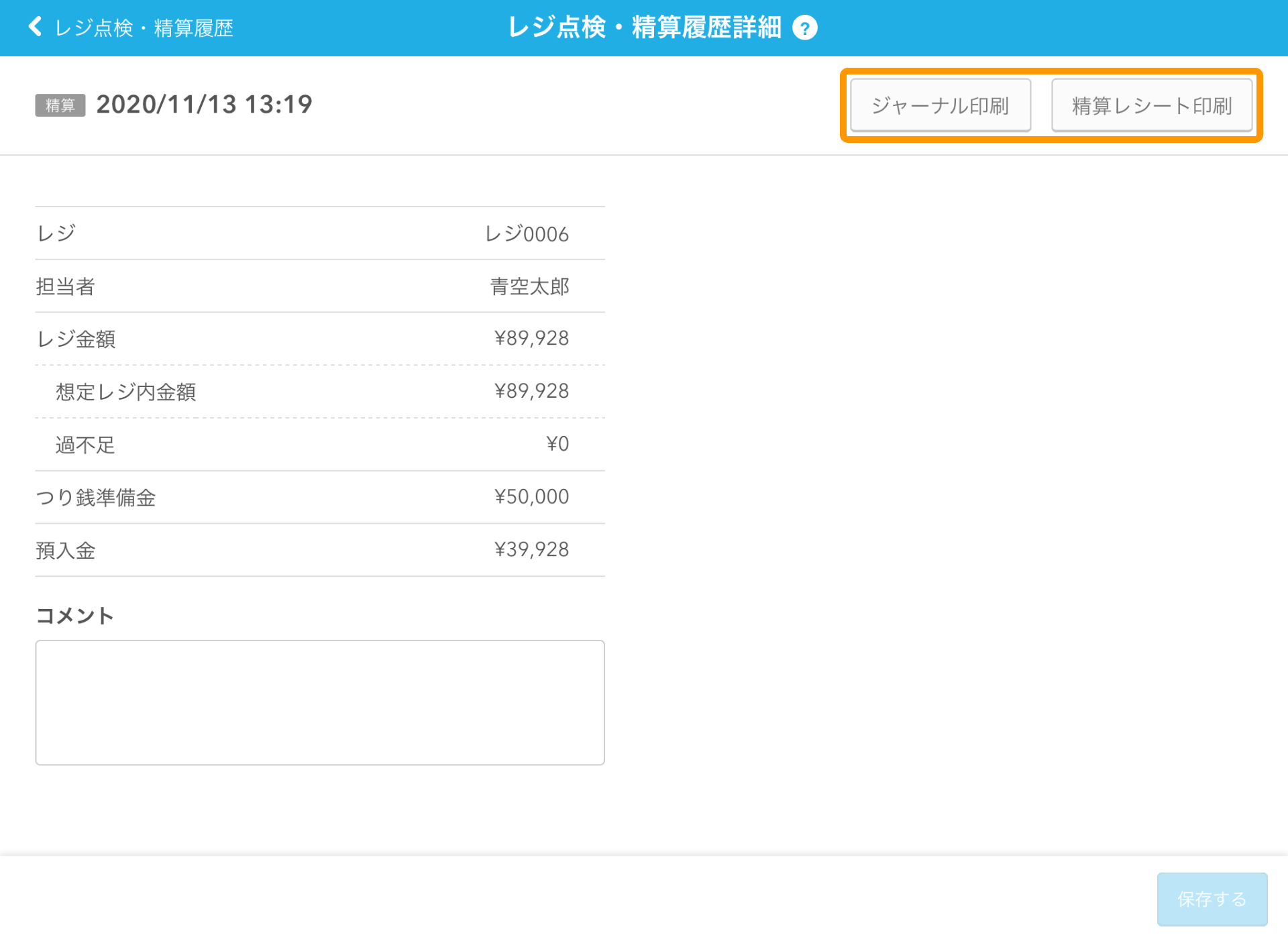Click the ジャーナル印刷 button

click(941, 105)
